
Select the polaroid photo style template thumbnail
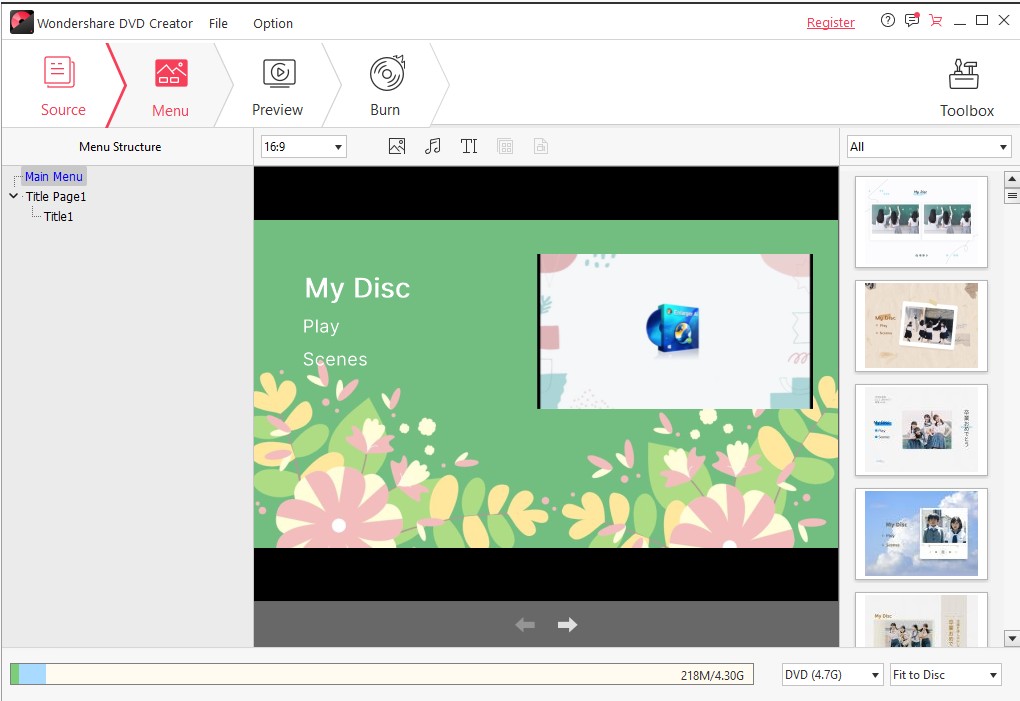point(920,326)
